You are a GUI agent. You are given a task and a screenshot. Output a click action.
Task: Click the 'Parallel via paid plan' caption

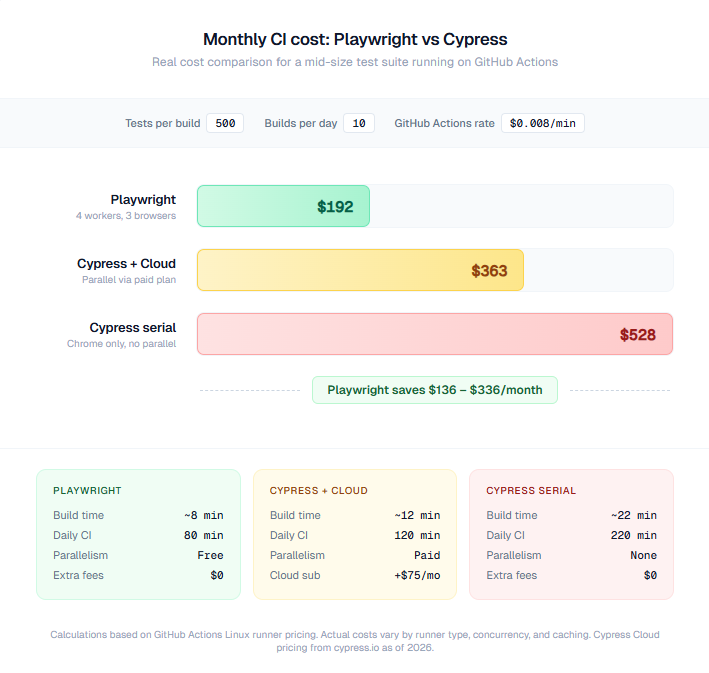click(129, 280)
